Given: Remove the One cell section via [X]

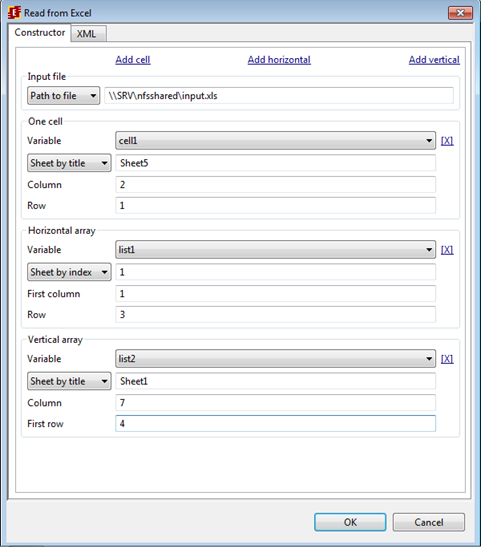Looking at the screenshot, I should tap(447, 141).
